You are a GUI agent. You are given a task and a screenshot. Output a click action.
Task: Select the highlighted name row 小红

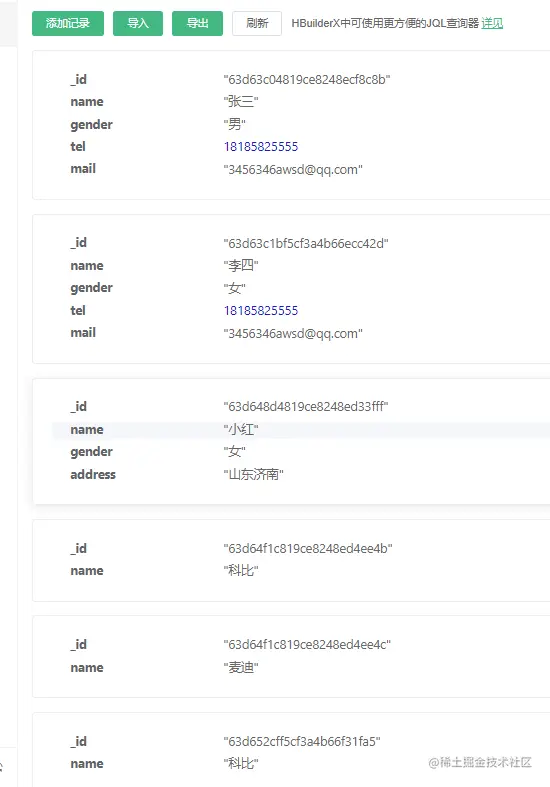click(301, 430)
